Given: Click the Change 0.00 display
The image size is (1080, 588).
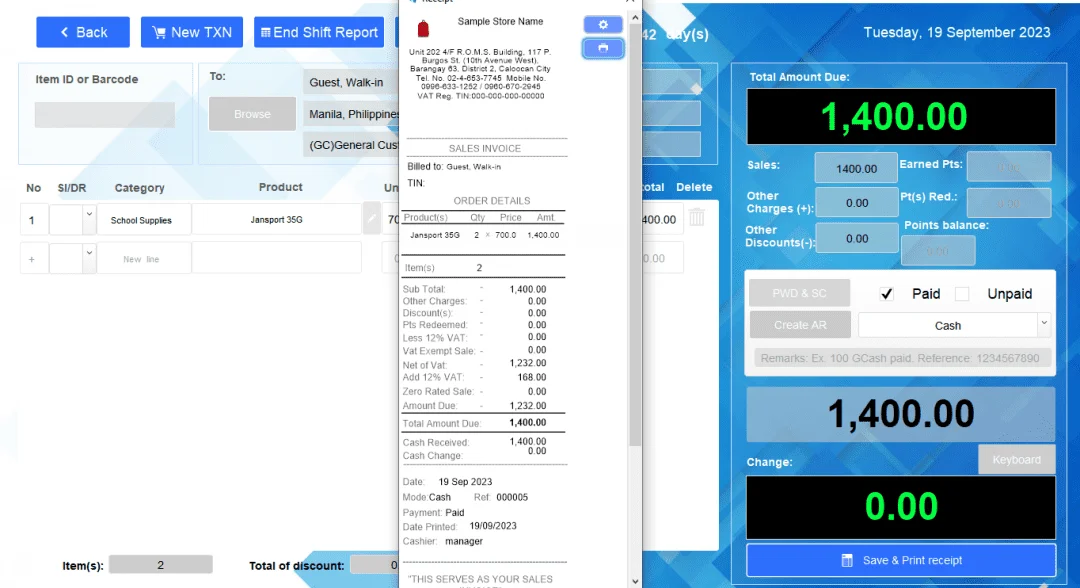Looking at the screenshot, I should tap(901, 507).
